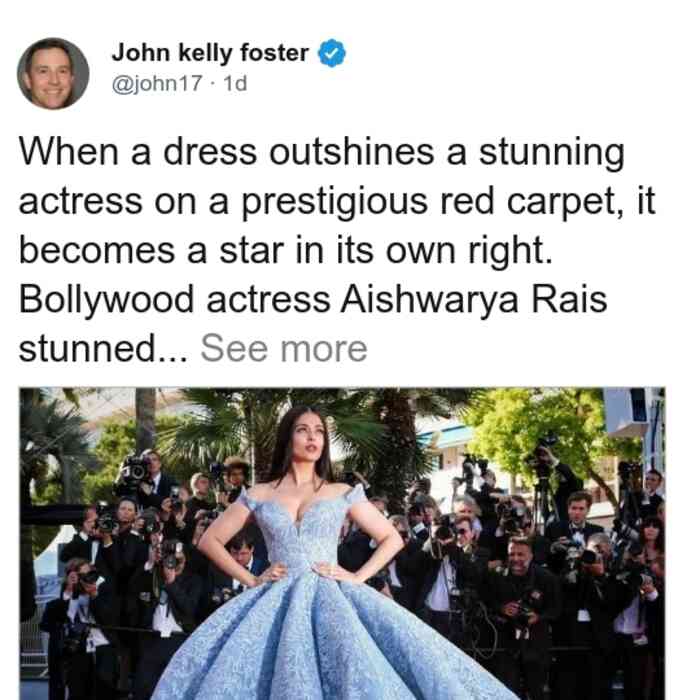Click the words 'Aishwarya Rais' in the post
This screenshot has height=700, width=700.
(473, 300)
